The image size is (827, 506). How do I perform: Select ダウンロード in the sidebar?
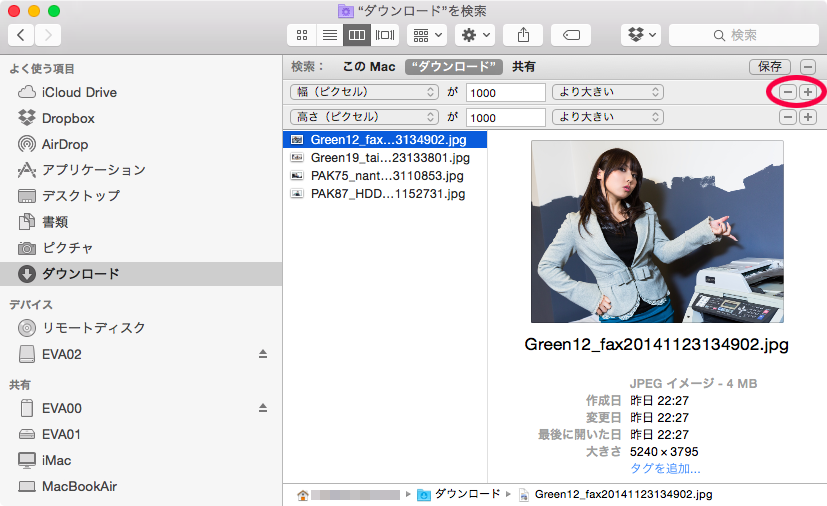(x=141, y=274)
